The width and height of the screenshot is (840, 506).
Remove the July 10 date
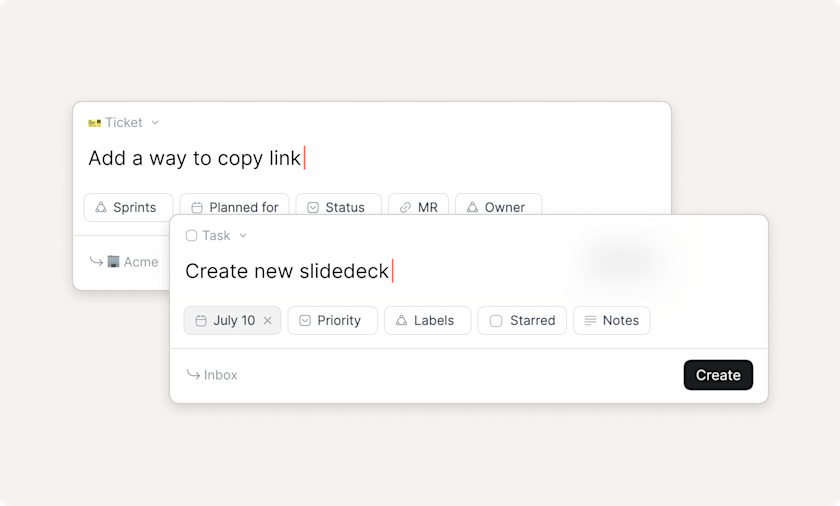(267, 321)
